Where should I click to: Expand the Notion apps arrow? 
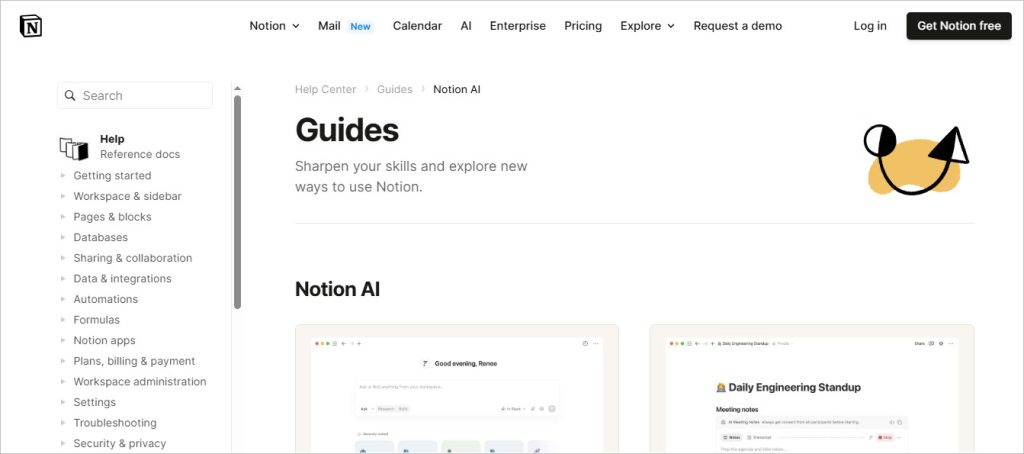(x=63, y=340)
